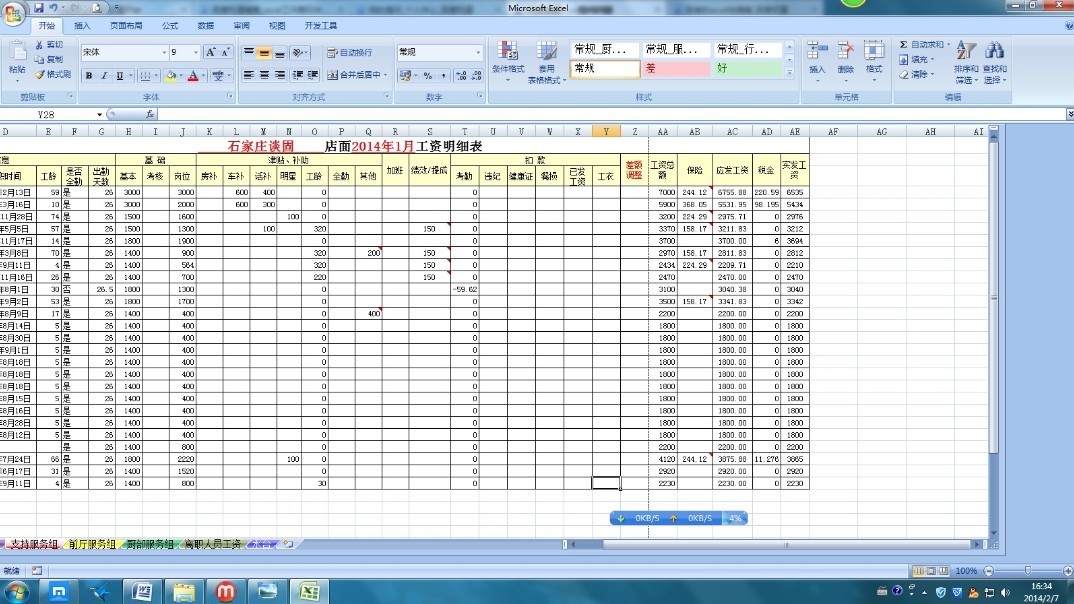Viewport: 1074px width, 604px height.
Task: Toggle top vertical alignment
Action: click(249, 53)
